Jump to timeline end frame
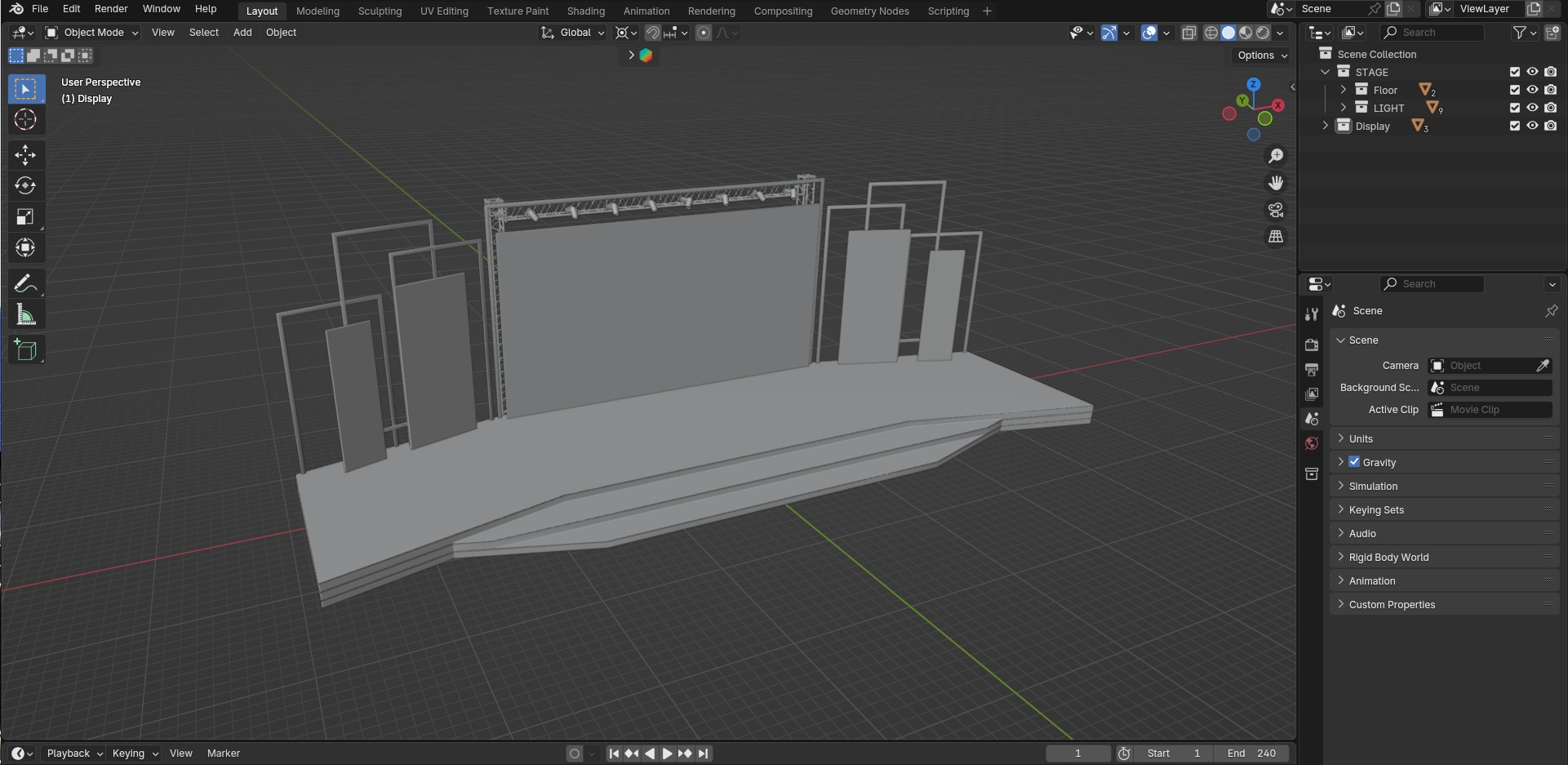Viewport: 1568px width, 765px height. pos(704,754)
